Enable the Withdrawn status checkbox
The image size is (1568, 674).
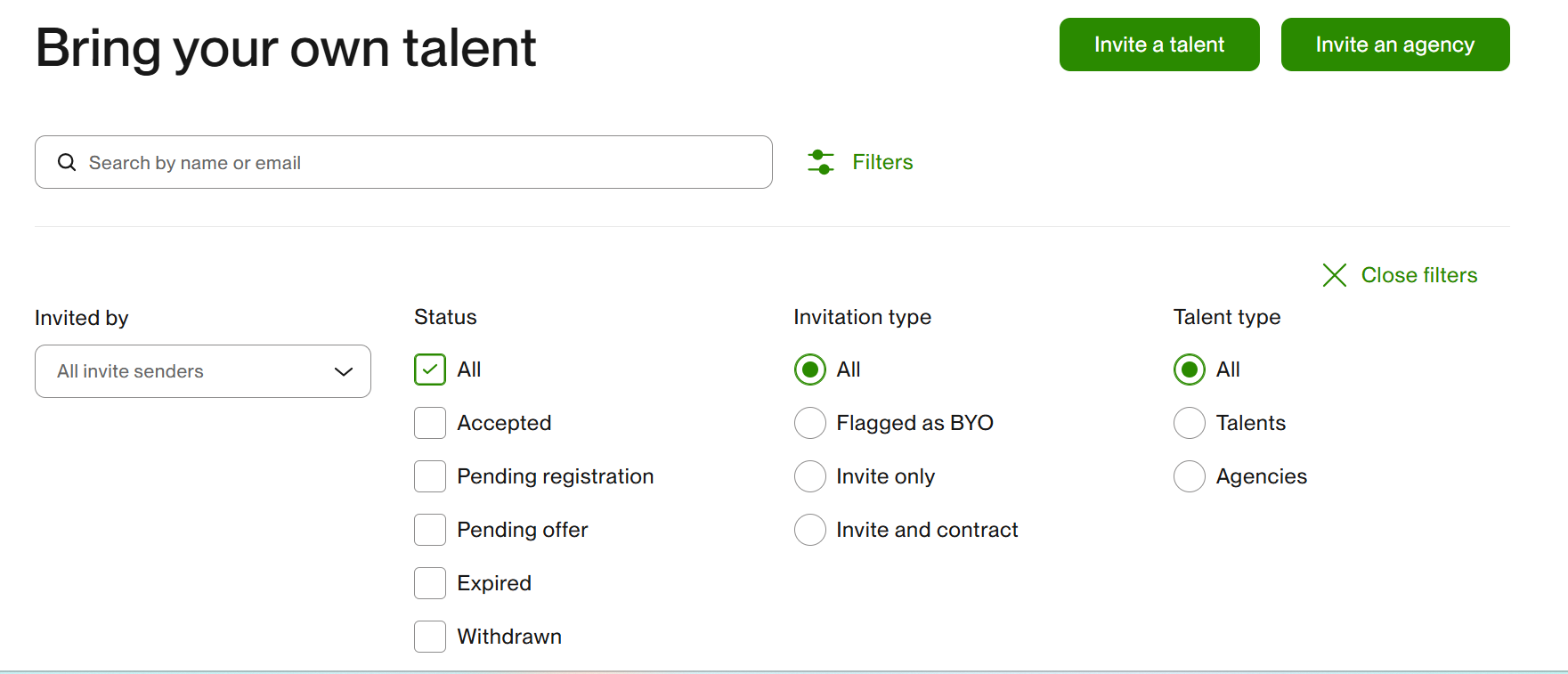(429, 637)
